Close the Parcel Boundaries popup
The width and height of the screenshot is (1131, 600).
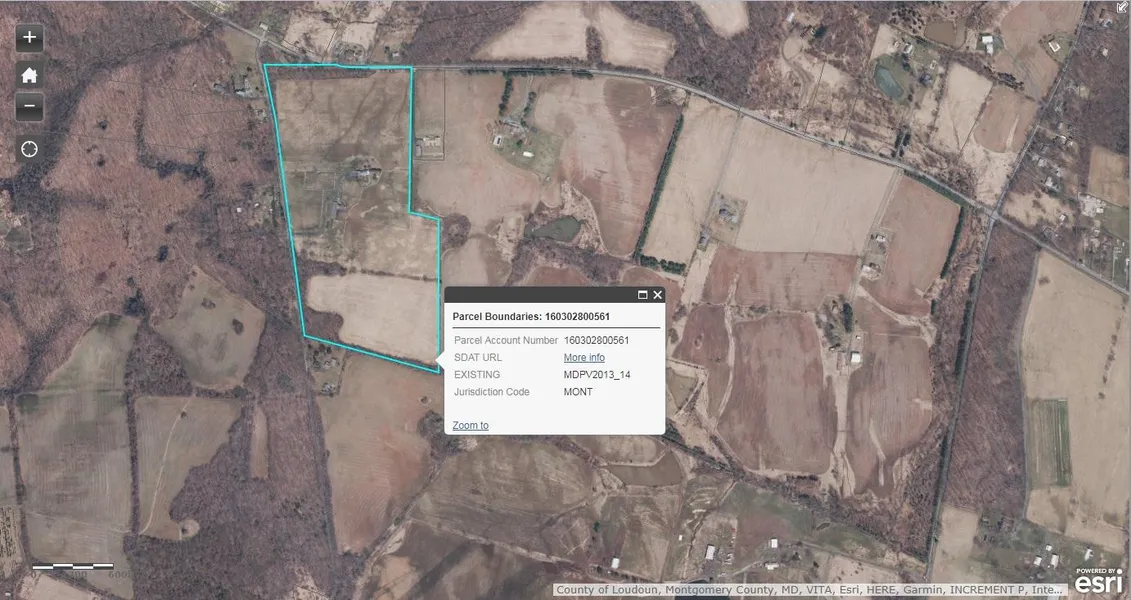657,295
